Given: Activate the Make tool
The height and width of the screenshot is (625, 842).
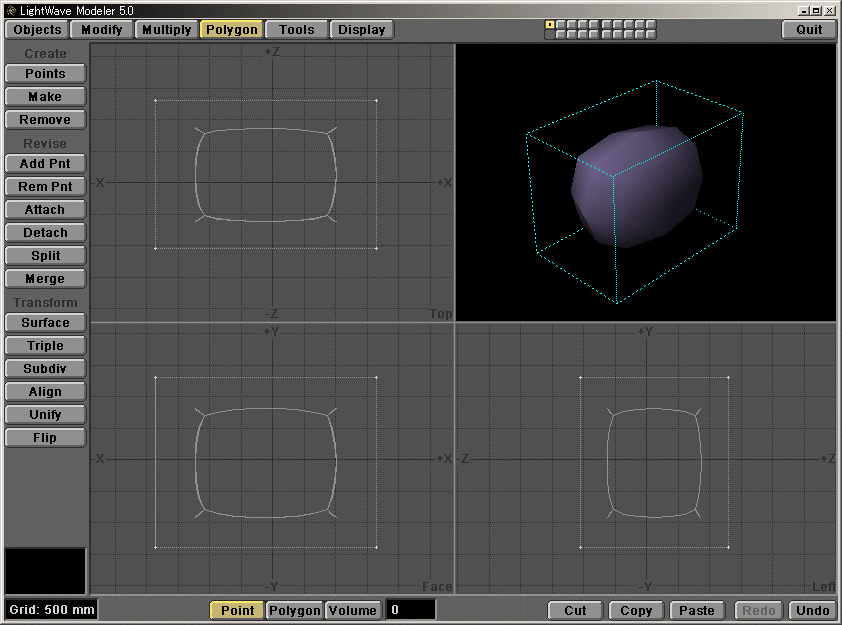Looking at the screenshot, I should pyautogui.click(x=44, y=96).
